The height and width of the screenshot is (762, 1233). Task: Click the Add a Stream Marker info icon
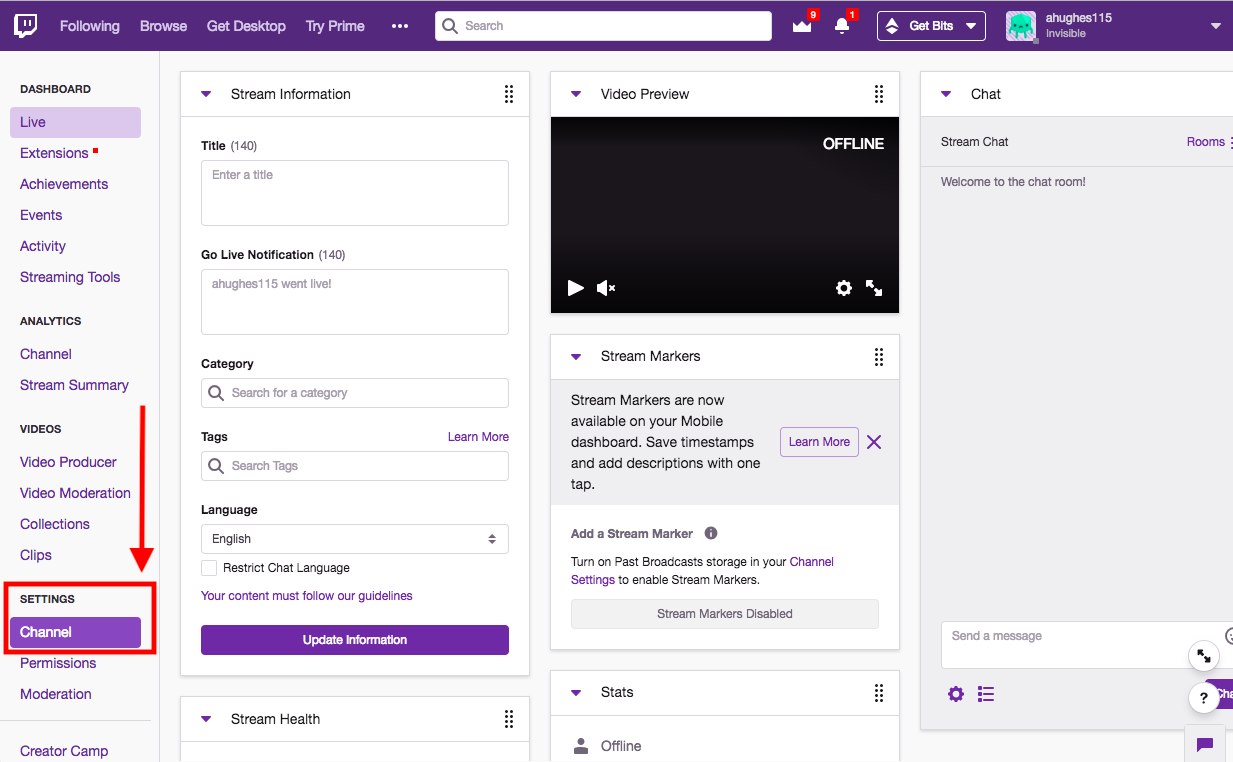pos(711,533)
